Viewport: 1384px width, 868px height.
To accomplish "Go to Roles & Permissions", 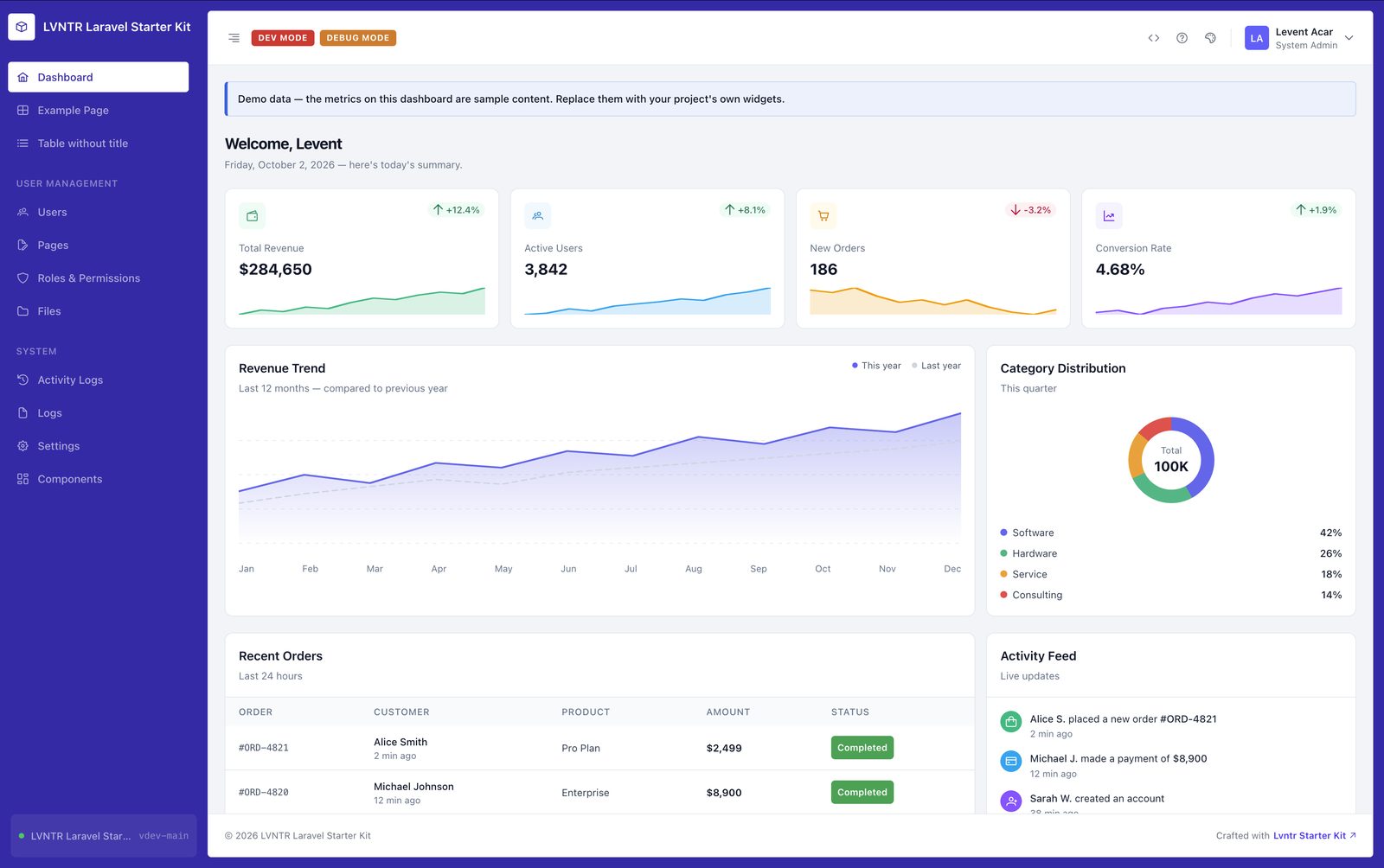I will coord(99,278).
